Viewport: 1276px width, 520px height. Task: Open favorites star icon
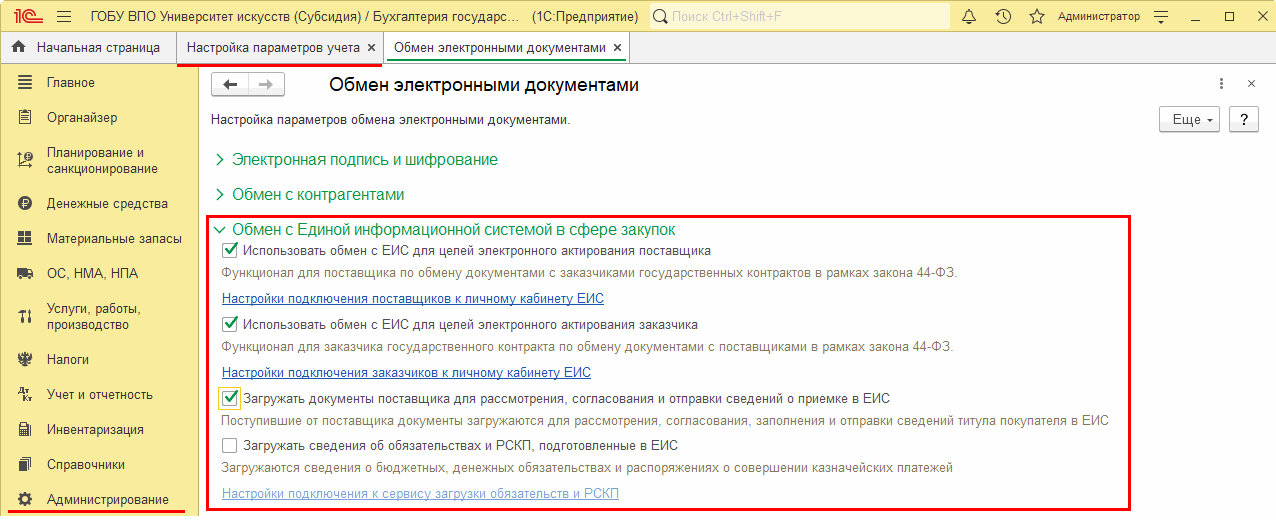coord(1037,17)
